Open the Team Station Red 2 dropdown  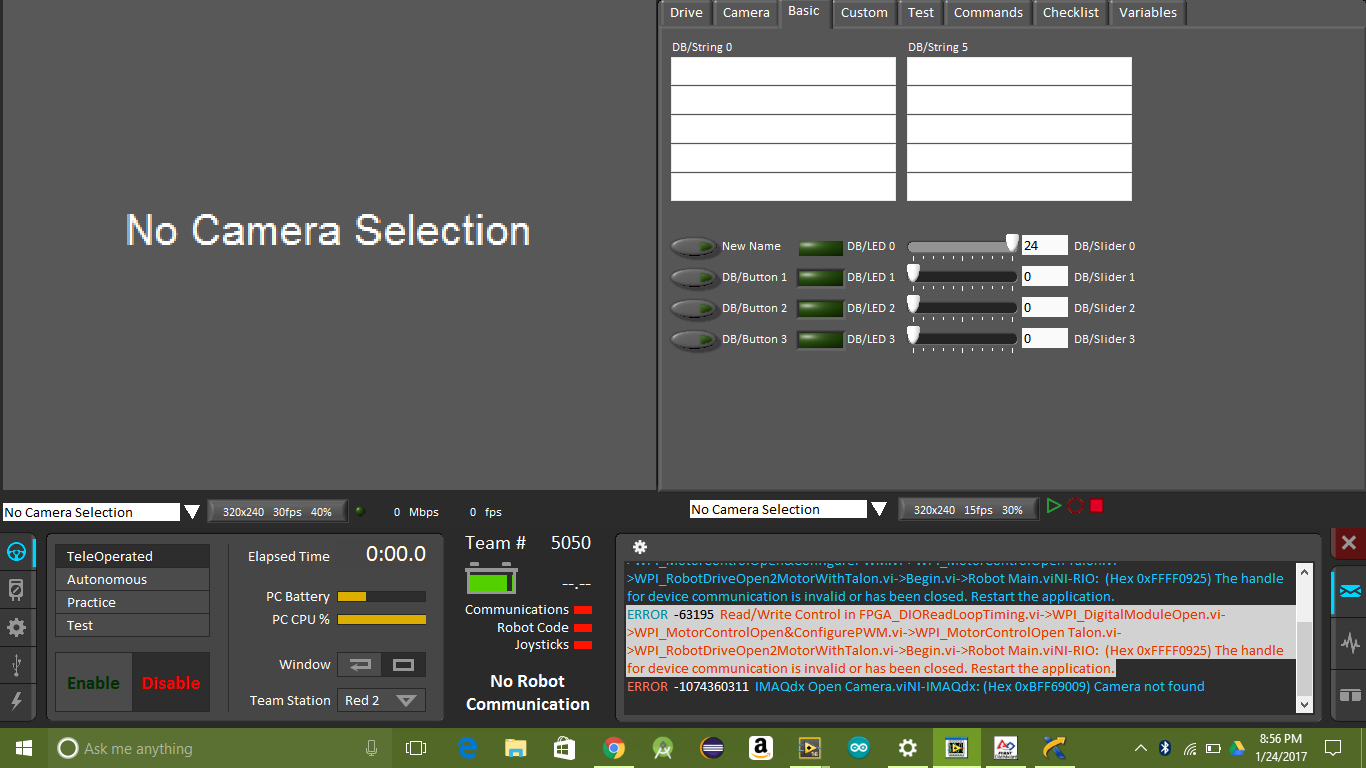(382, 700)
